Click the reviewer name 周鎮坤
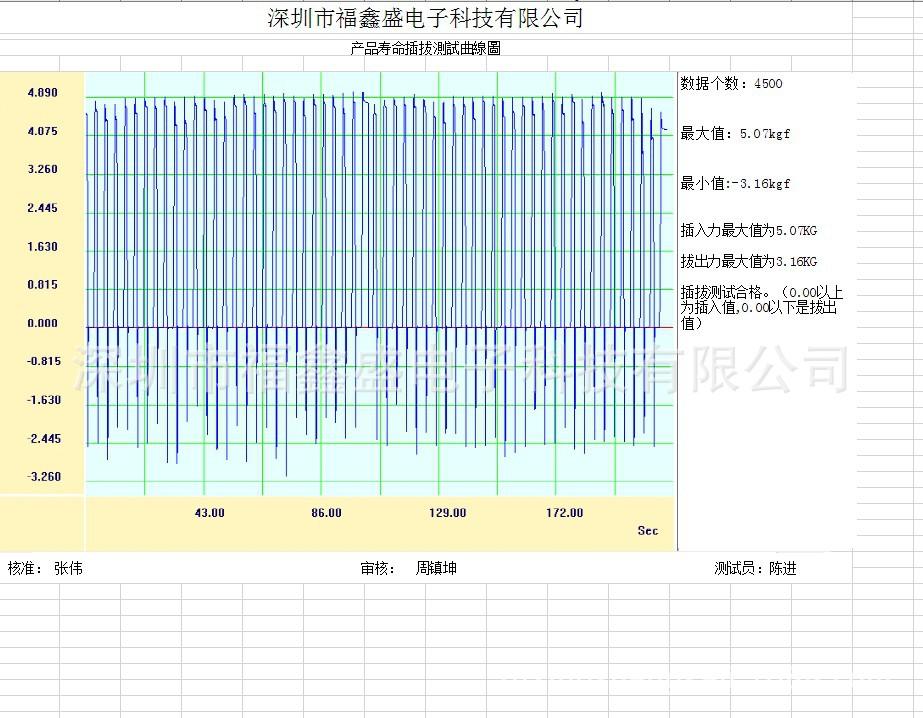923x718 pixels. (436, 568)
